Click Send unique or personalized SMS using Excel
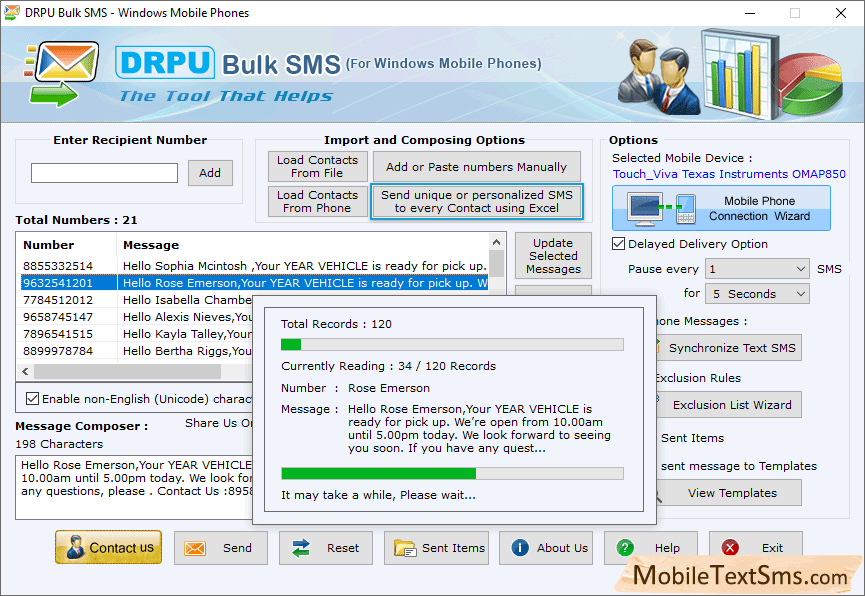This screenshot has height=596, width=865. click(477, 201)
